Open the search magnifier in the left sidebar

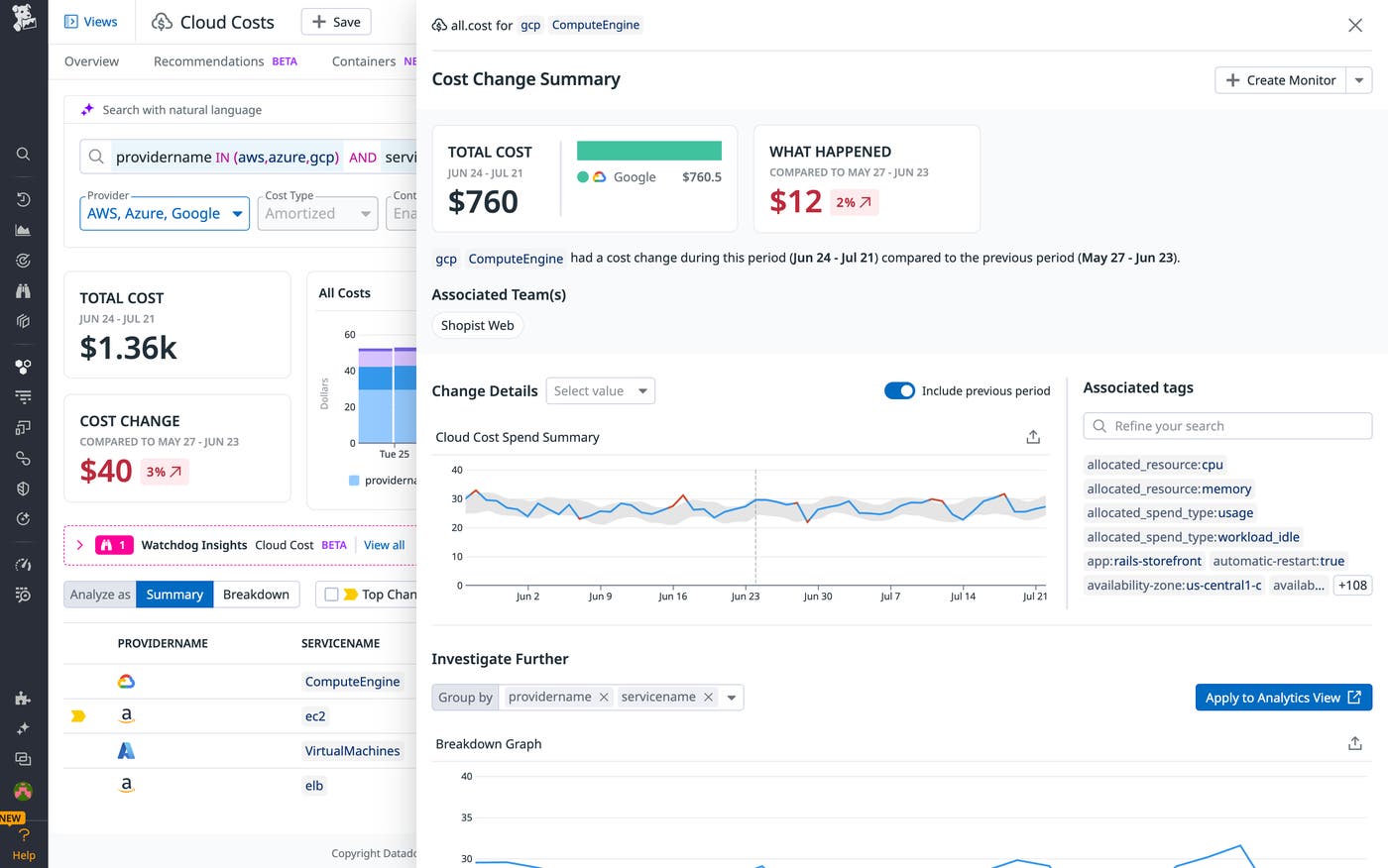pos(22,154)
